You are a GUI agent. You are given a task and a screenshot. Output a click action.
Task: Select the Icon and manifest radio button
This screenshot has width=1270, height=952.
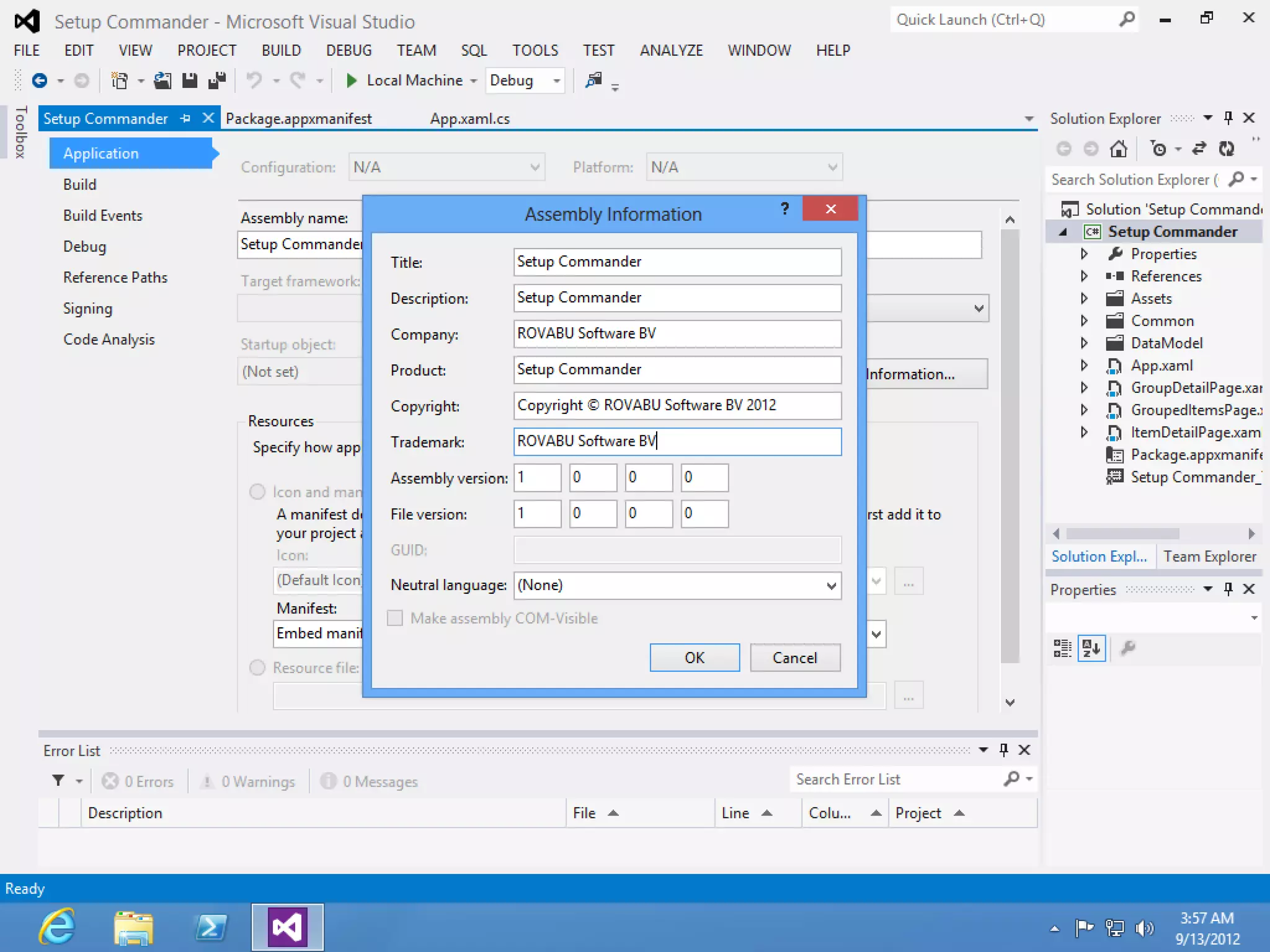257,491
